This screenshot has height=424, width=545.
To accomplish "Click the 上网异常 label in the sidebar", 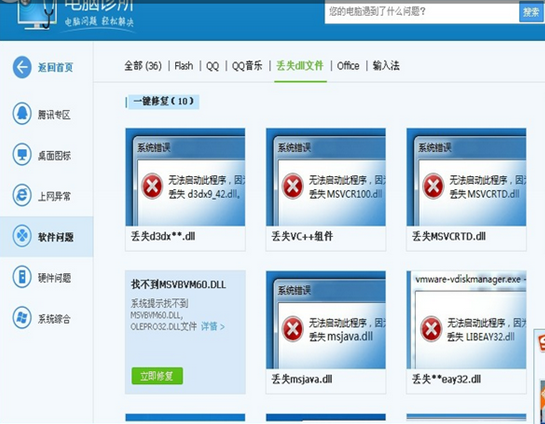I will point(54,196).
